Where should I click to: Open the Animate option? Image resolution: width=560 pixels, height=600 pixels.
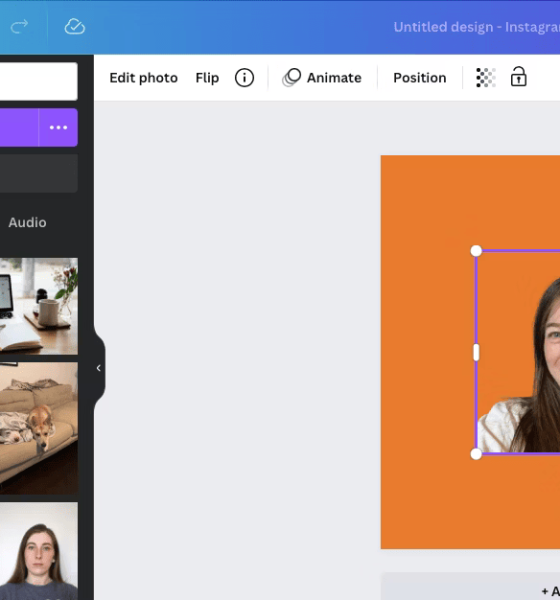click(322, 78)
